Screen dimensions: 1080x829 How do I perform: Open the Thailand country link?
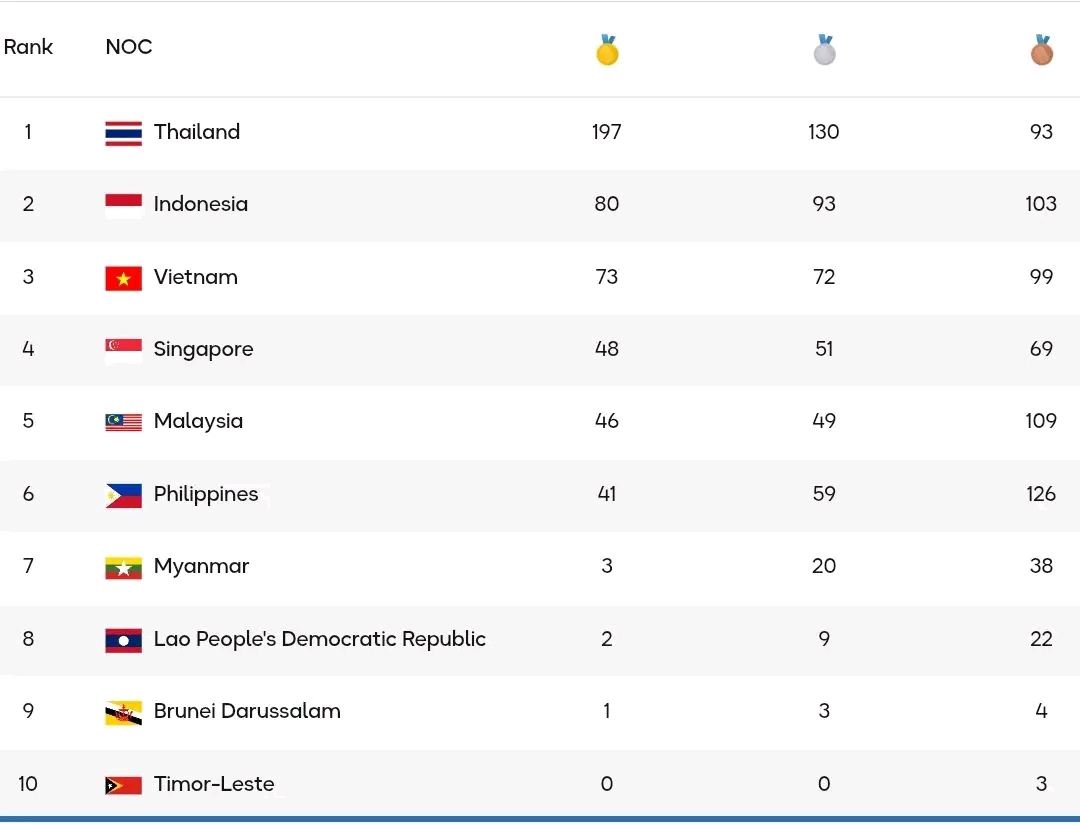point(197,132)
